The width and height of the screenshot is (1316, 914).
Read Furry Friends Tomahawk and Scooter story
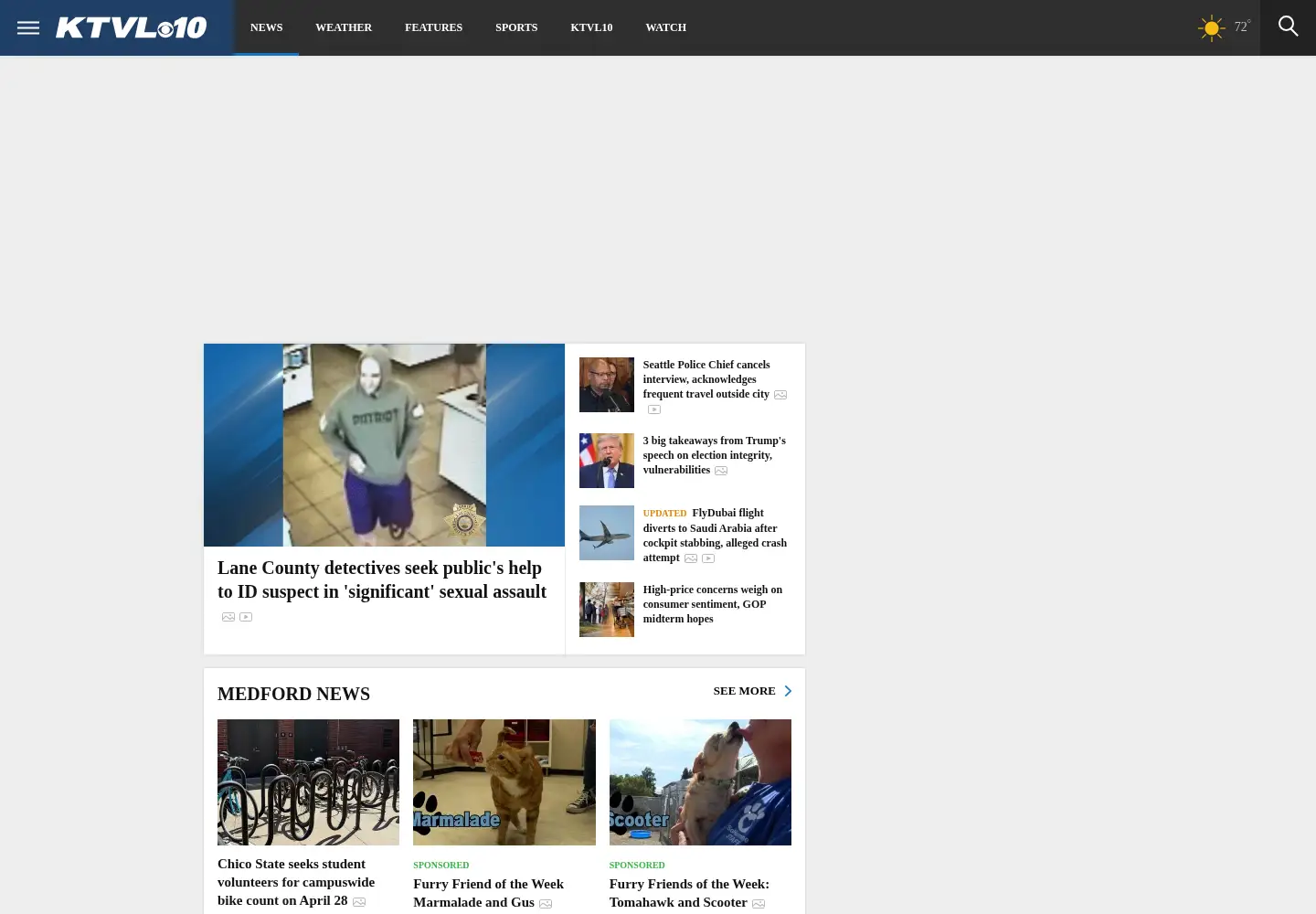[x=689, y=893]
